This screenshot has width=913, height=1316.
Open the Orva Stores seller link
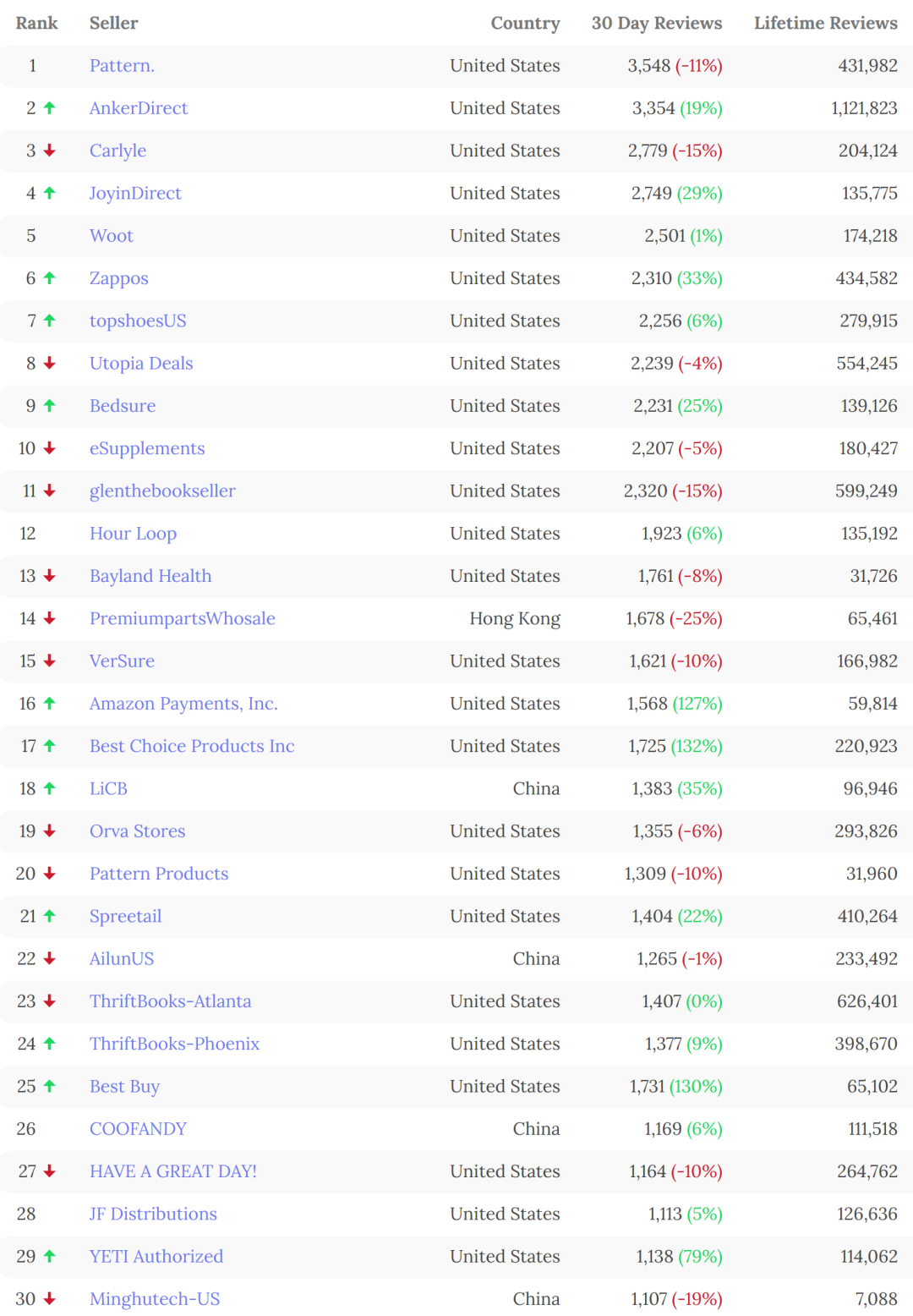tap(137, 831)
